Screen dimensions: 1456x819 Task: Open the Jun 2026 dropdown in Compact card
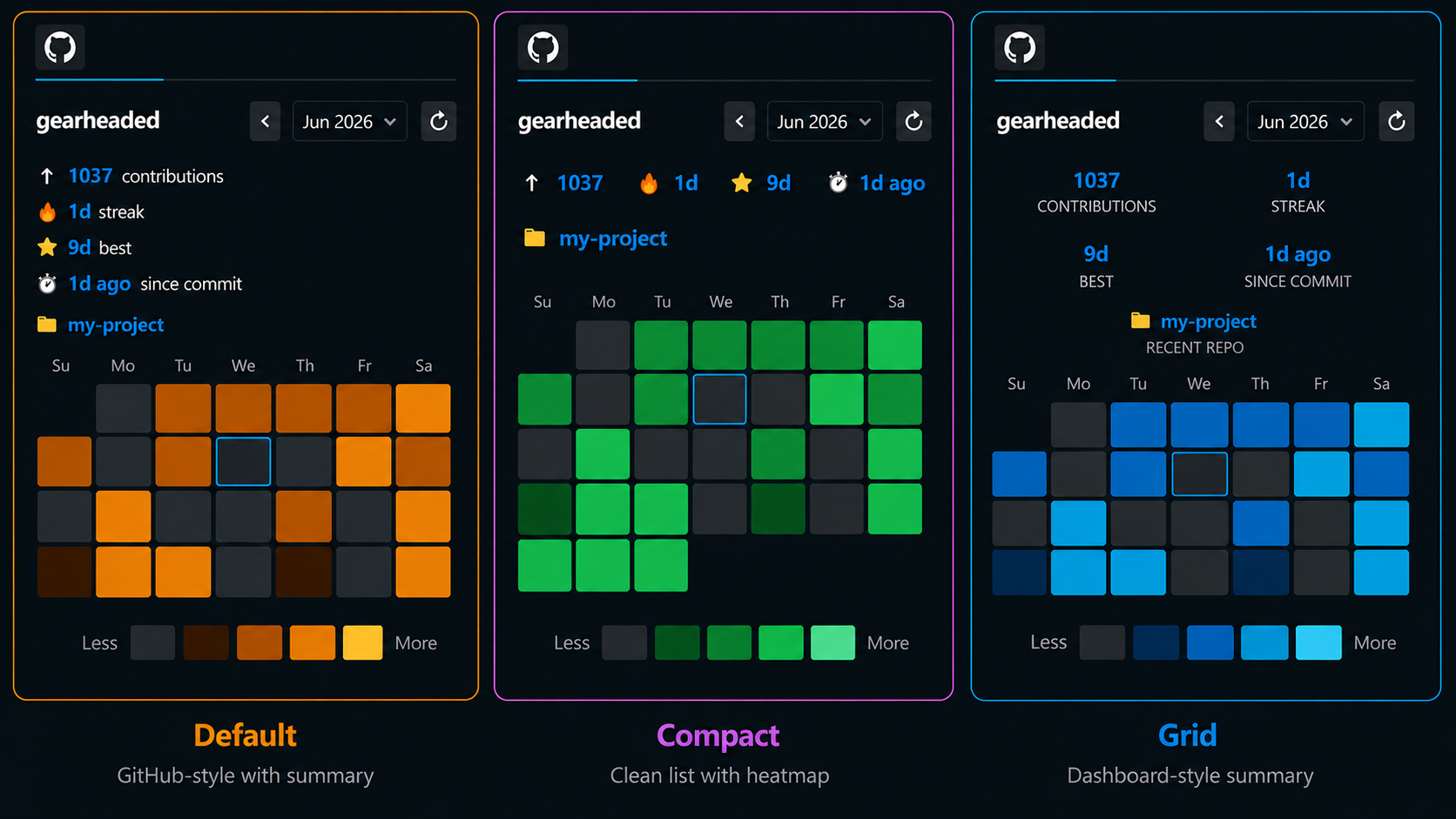pos(824,121)
